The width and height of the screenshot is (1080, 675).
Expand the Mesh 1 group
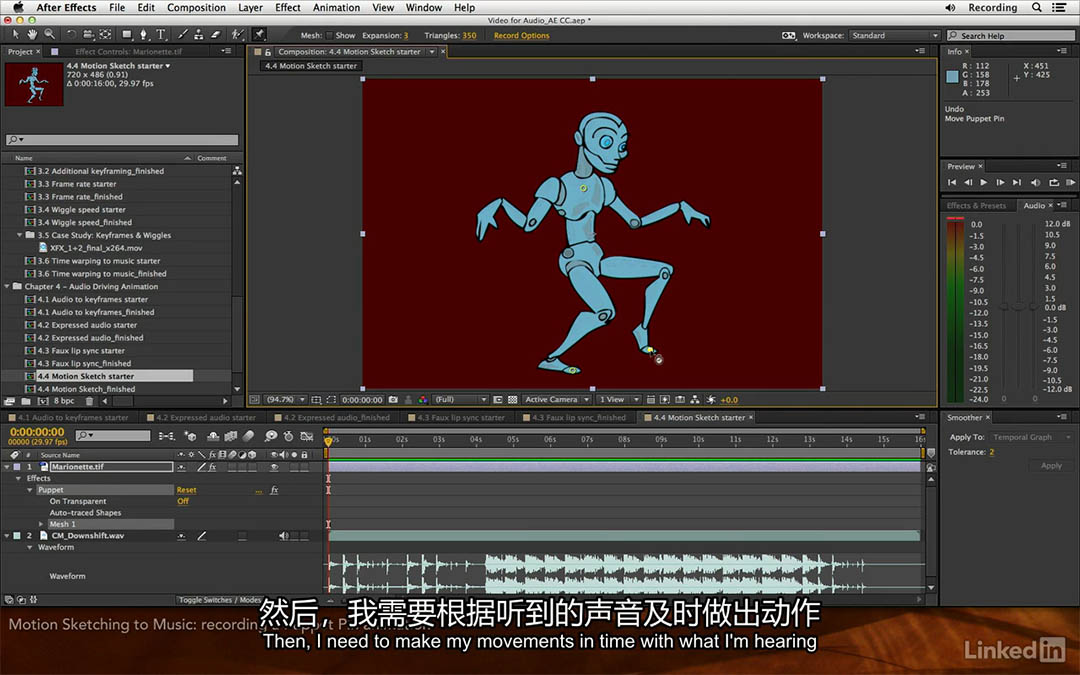click(x=41, y=524)
